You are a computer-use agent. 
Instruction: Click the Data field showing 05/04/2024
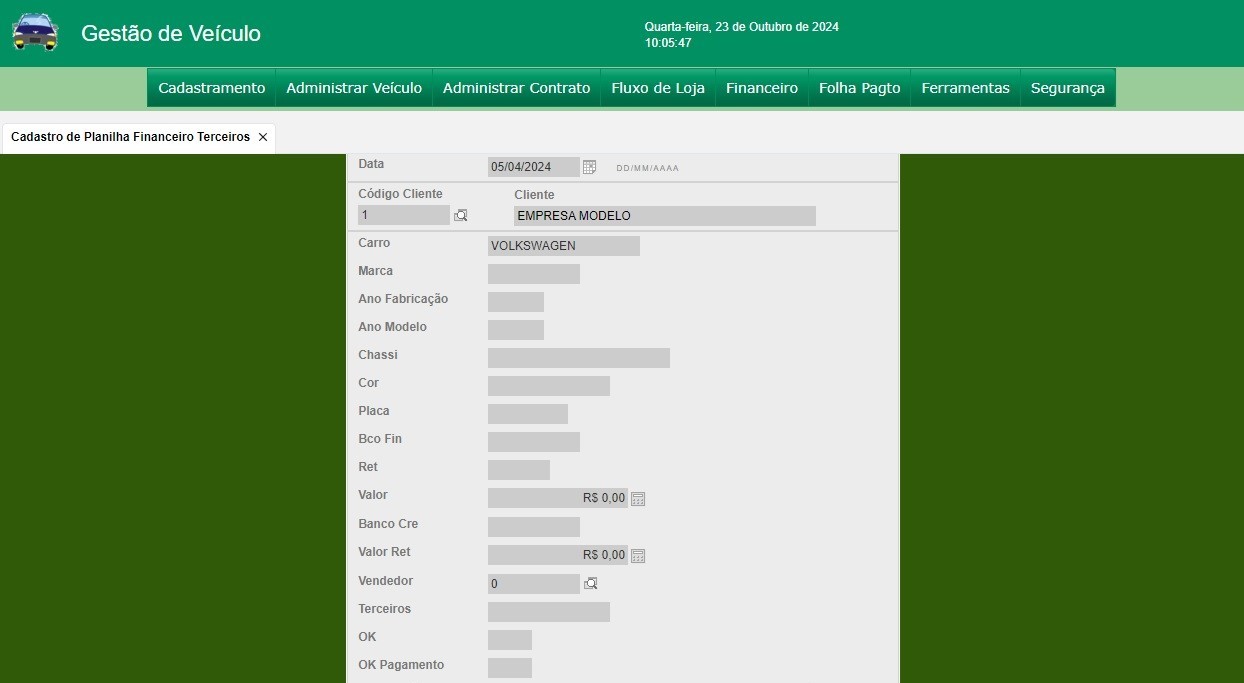tap(533, 167)
